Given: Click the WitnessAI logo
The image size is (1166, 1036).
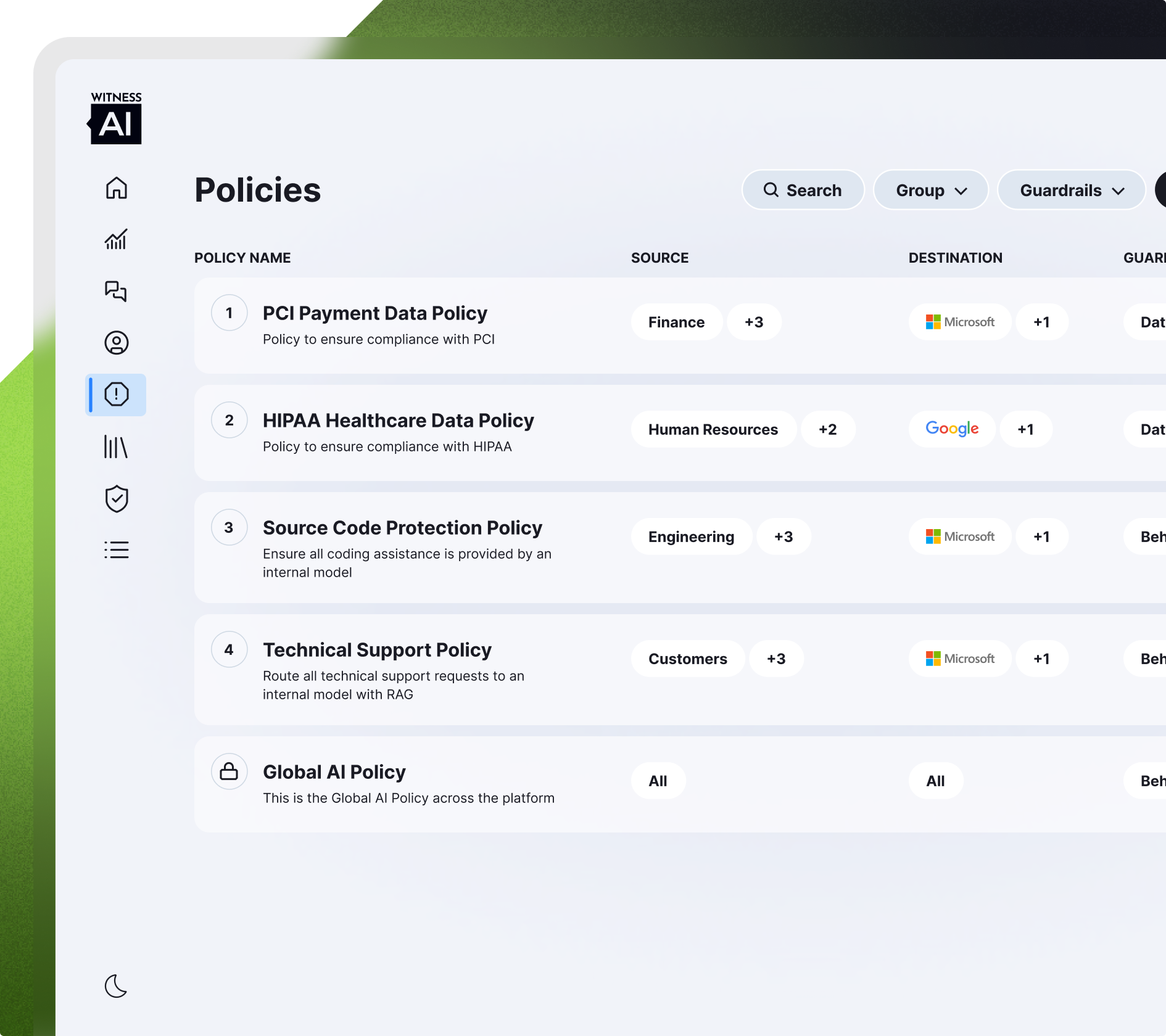Looking at the screenshot, I should point(116,118).
